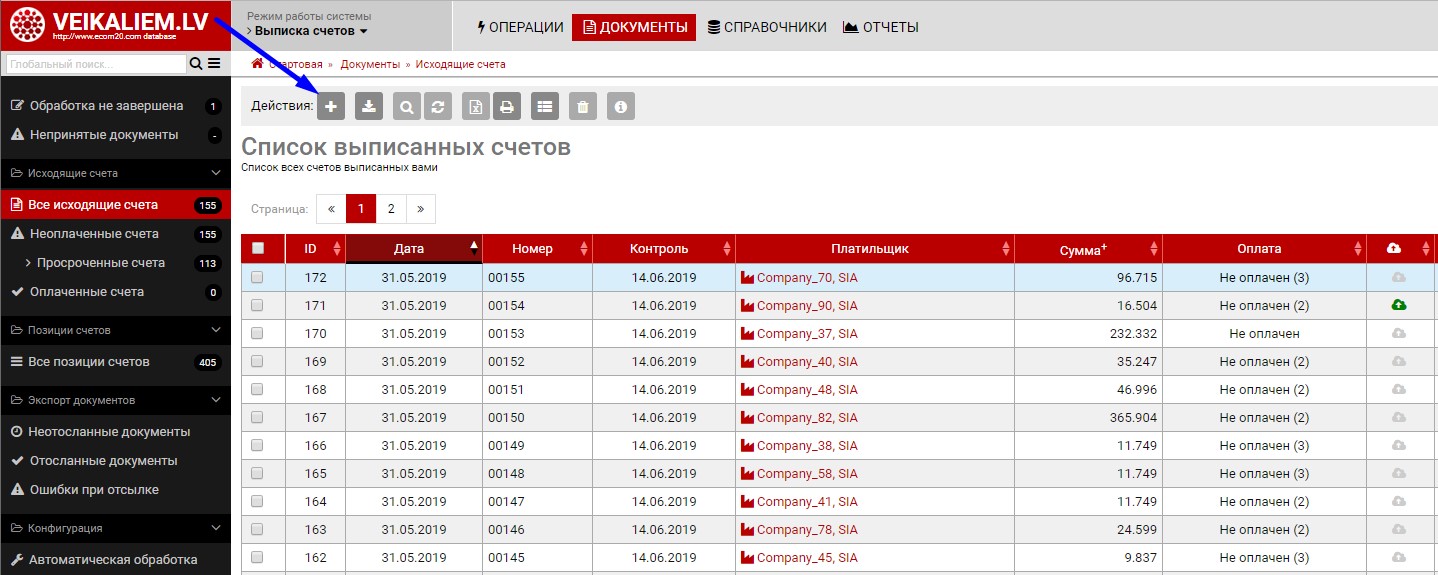Click the plus icon to add invoice
Image resolution: width=1438 pixels, height=575 pixels.
pyautogui.click(x=331, y=106)
